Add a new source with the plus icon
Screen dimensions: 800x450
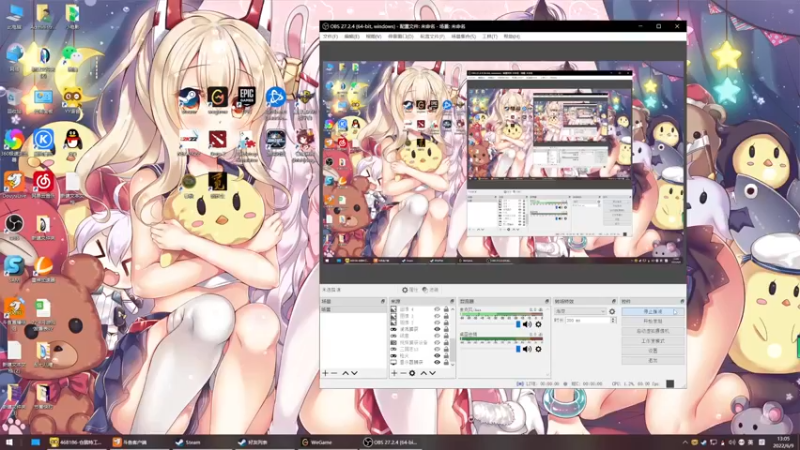[x=394, y=373]
